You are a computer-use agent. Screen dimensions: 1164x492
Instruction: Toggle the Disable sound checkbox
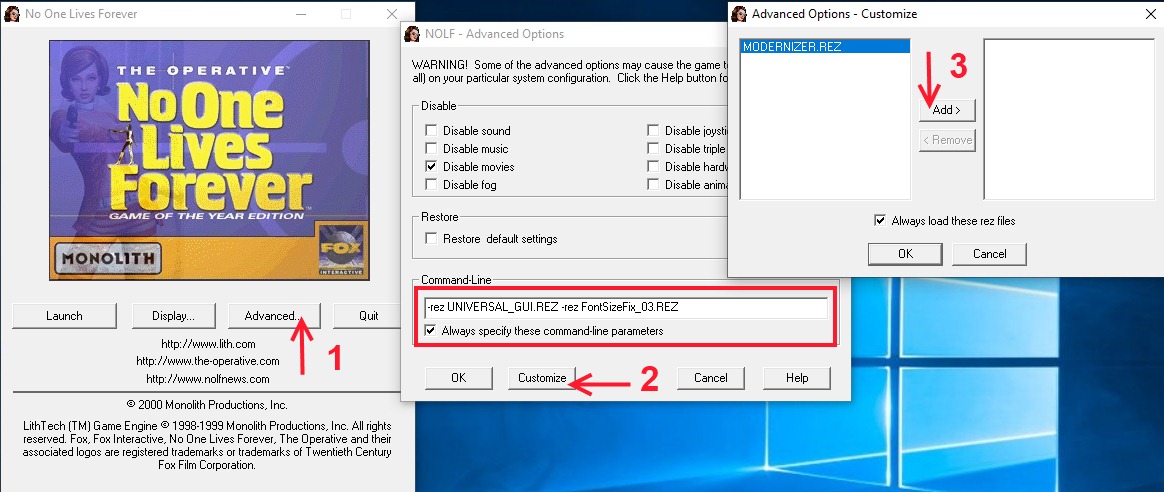tap(431, 131)
